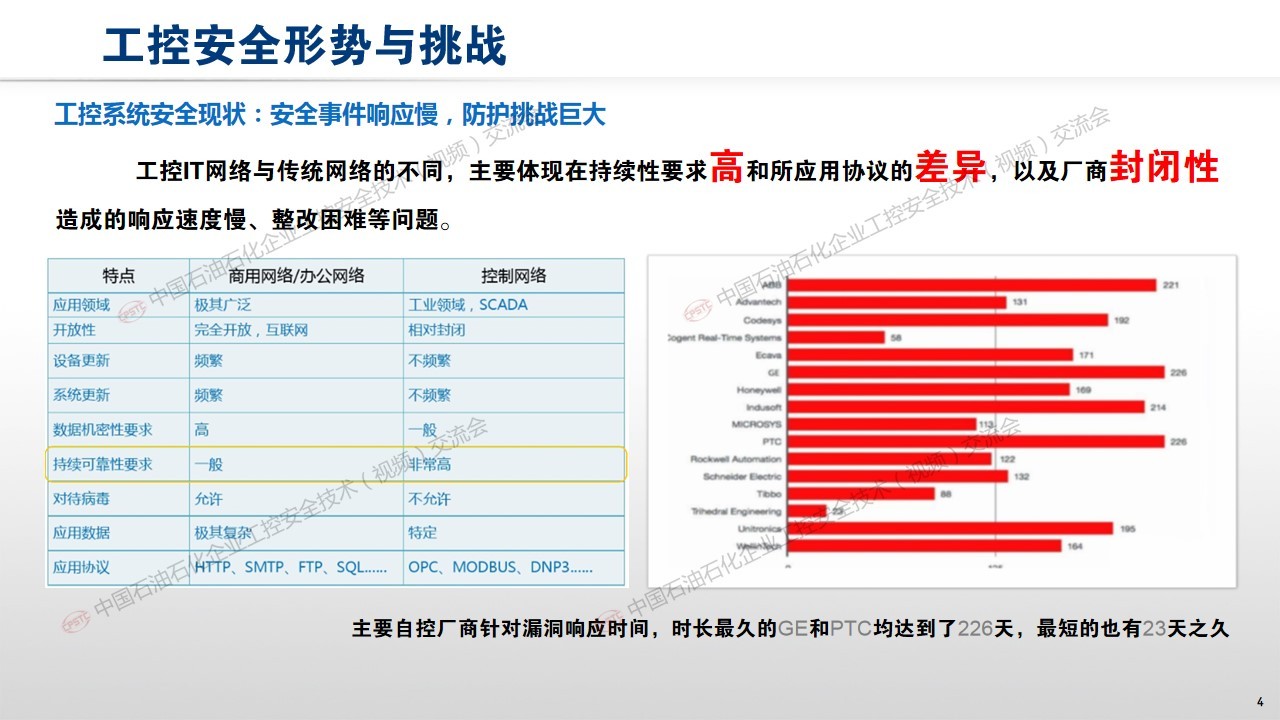Click the cell 工业领域，SCADA
This screenshot has width=1280, height=720.
coord(467,304)
